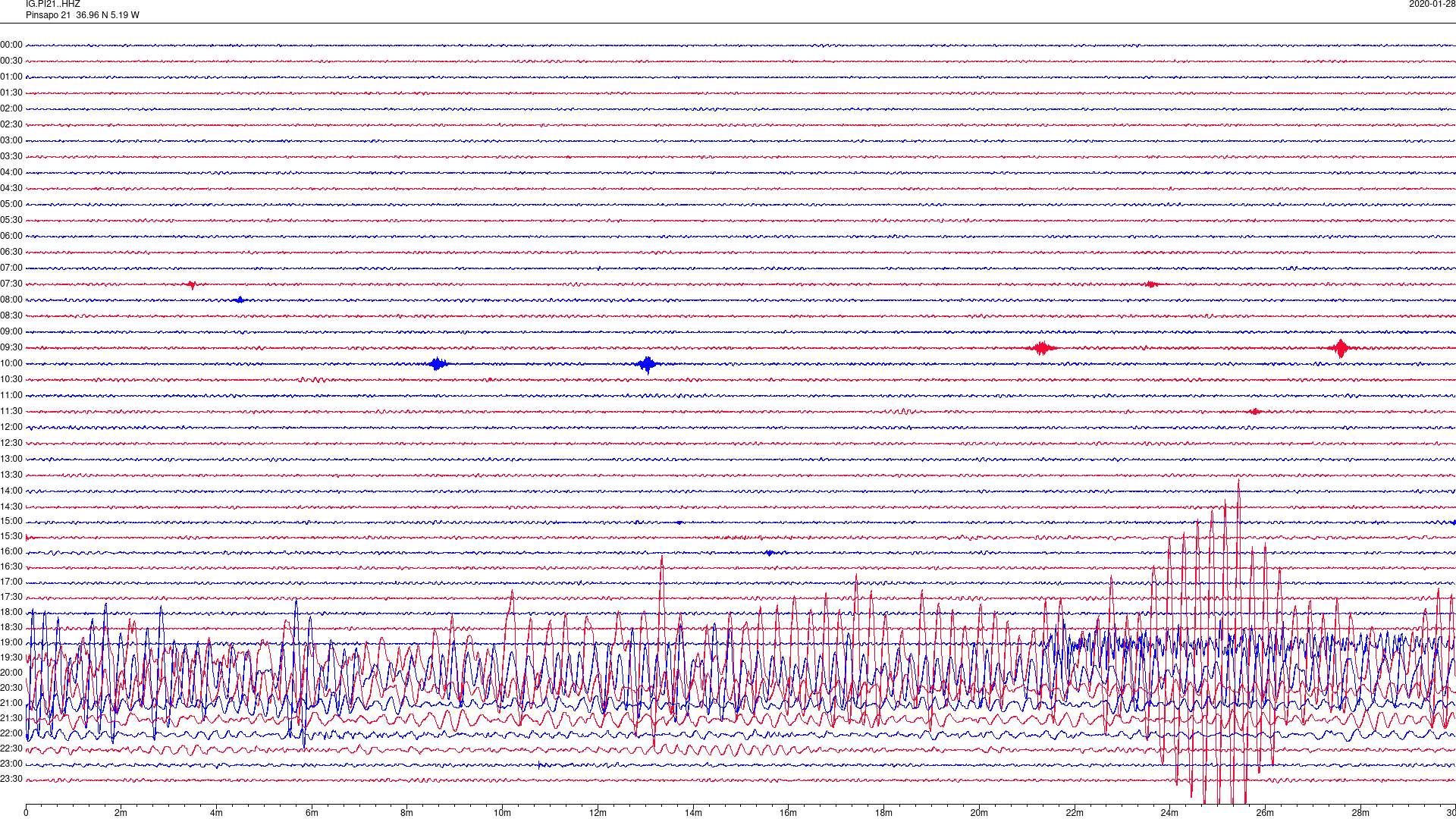Select the 12:00 trace time label

(x=11, y=428)
